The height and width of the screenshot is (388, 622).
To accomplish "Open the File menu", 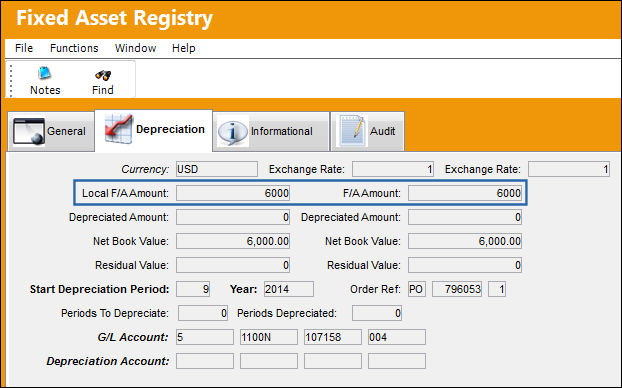I will 24,48.
